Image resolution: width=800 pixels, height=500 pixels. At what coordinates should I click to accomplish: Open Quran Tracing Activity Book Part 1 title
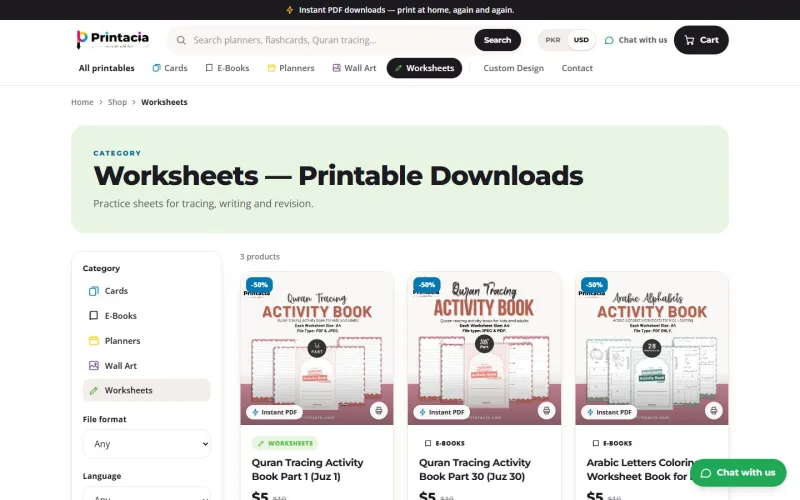307,469
